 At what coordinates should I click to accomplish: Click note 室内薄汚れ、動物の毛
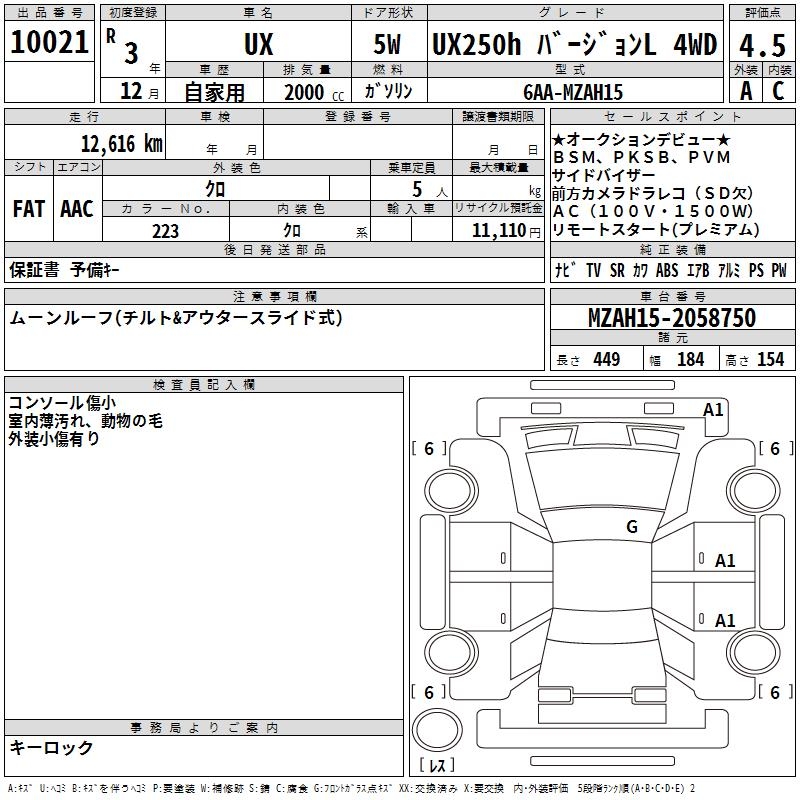tap(85, 420)
